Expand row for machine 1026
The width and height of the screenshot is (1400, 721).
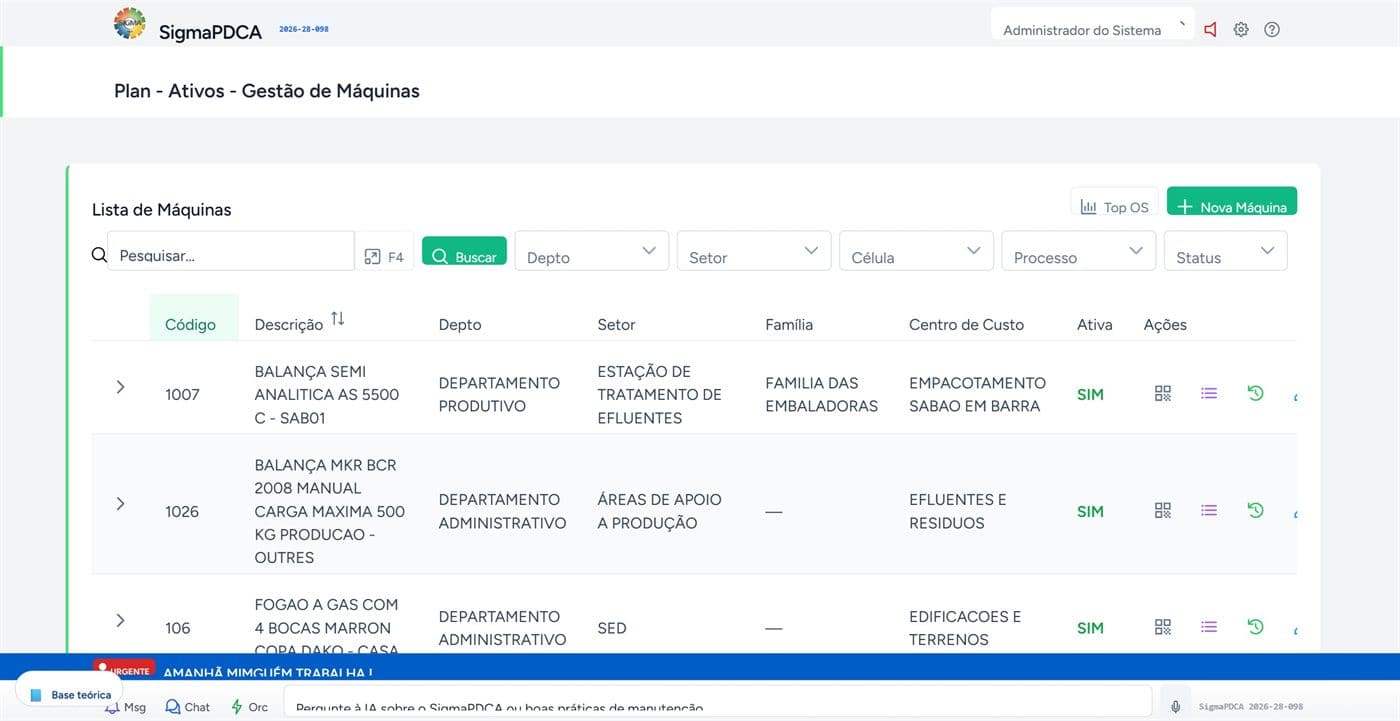pyautogui.click(x=120, y=504)
